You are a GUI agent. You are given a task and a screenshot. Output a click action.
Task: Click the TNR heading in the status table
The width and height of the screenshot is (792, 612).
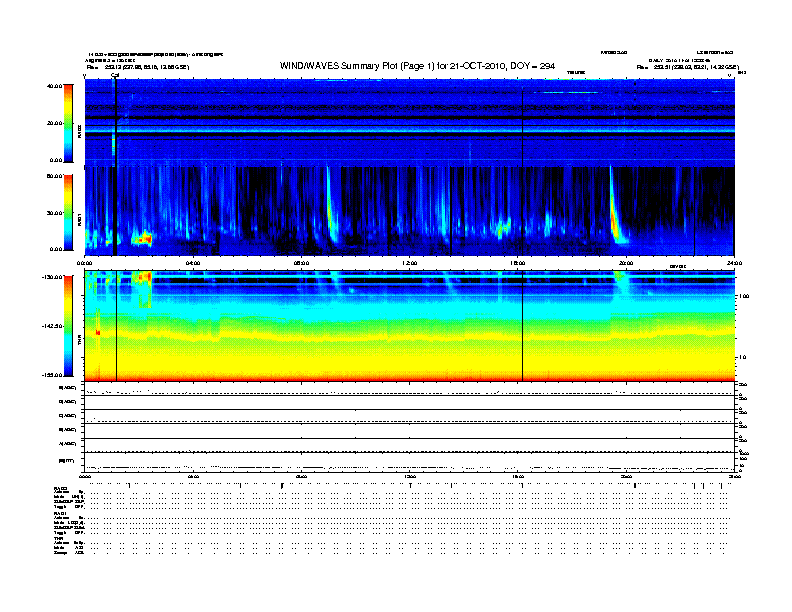coord(59,538)
